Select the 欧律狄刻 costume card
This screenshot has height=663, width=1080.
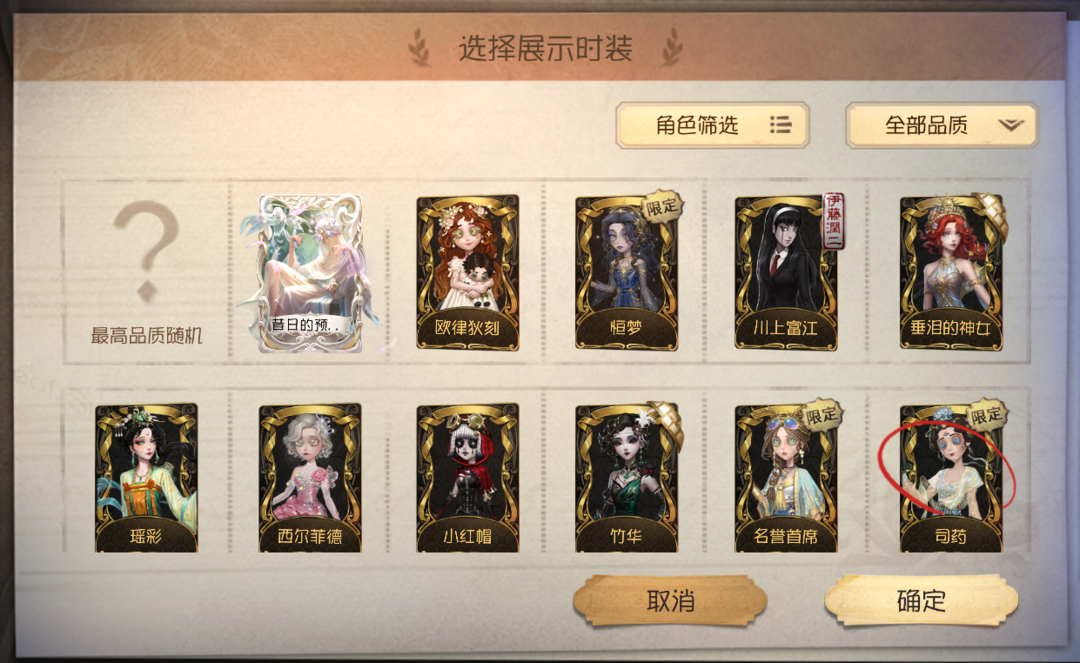[468, 272]
